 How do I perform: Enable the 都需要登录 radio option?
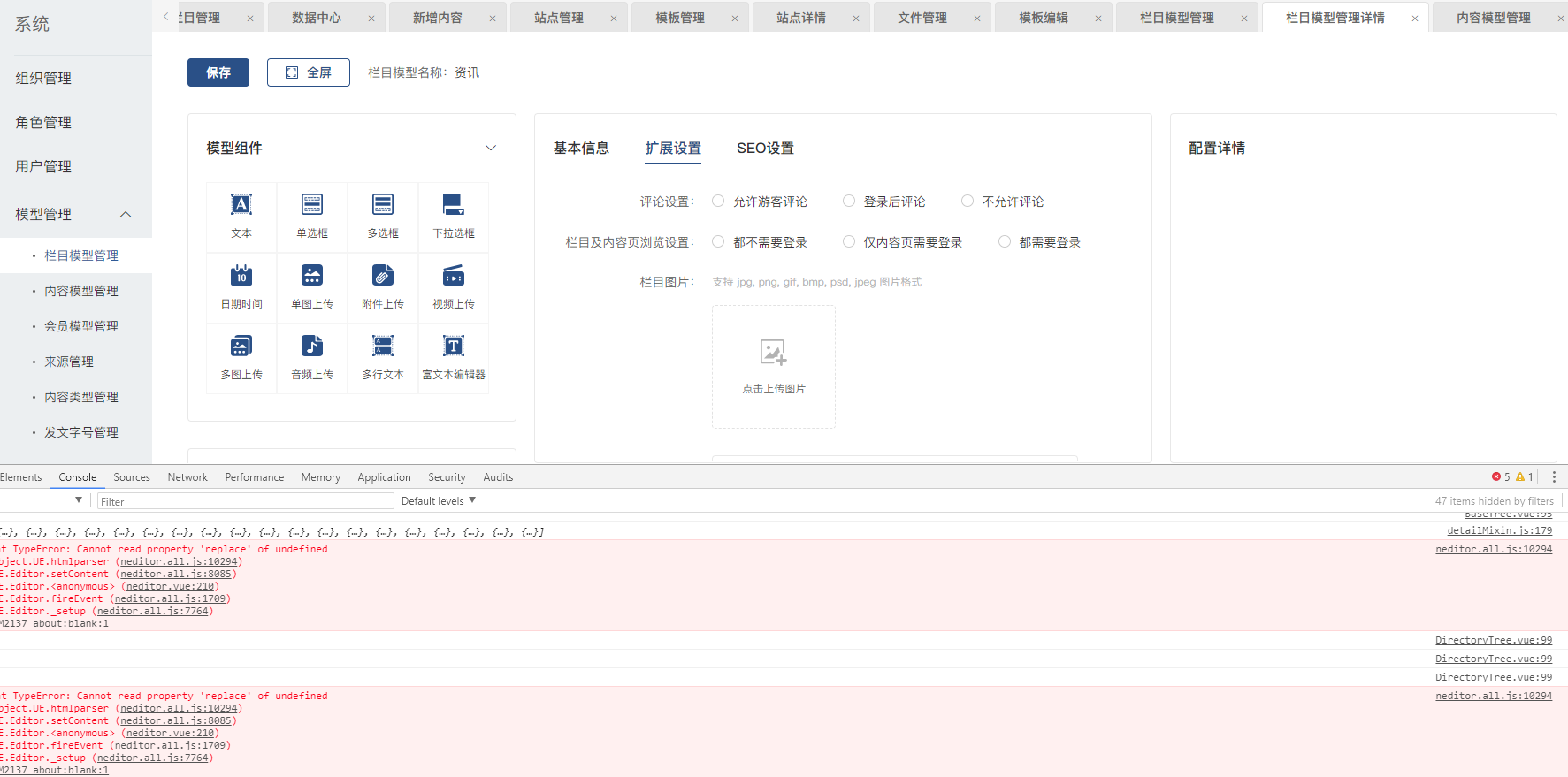(1005, 242)
